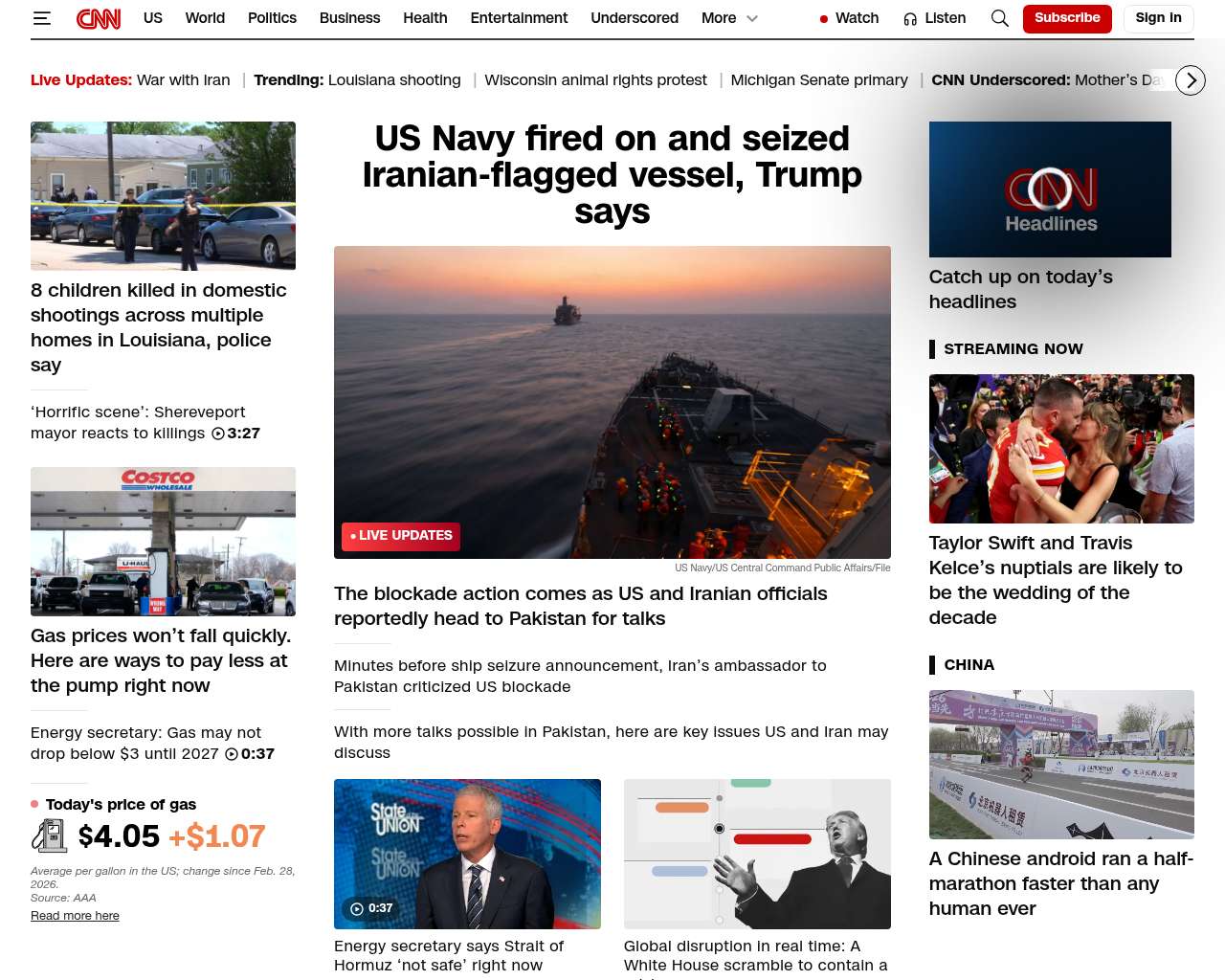Image resolution: width=1225 pixels, height=980 pixels.
Task: Go to the Business section
Action: (x=349, y=18)
